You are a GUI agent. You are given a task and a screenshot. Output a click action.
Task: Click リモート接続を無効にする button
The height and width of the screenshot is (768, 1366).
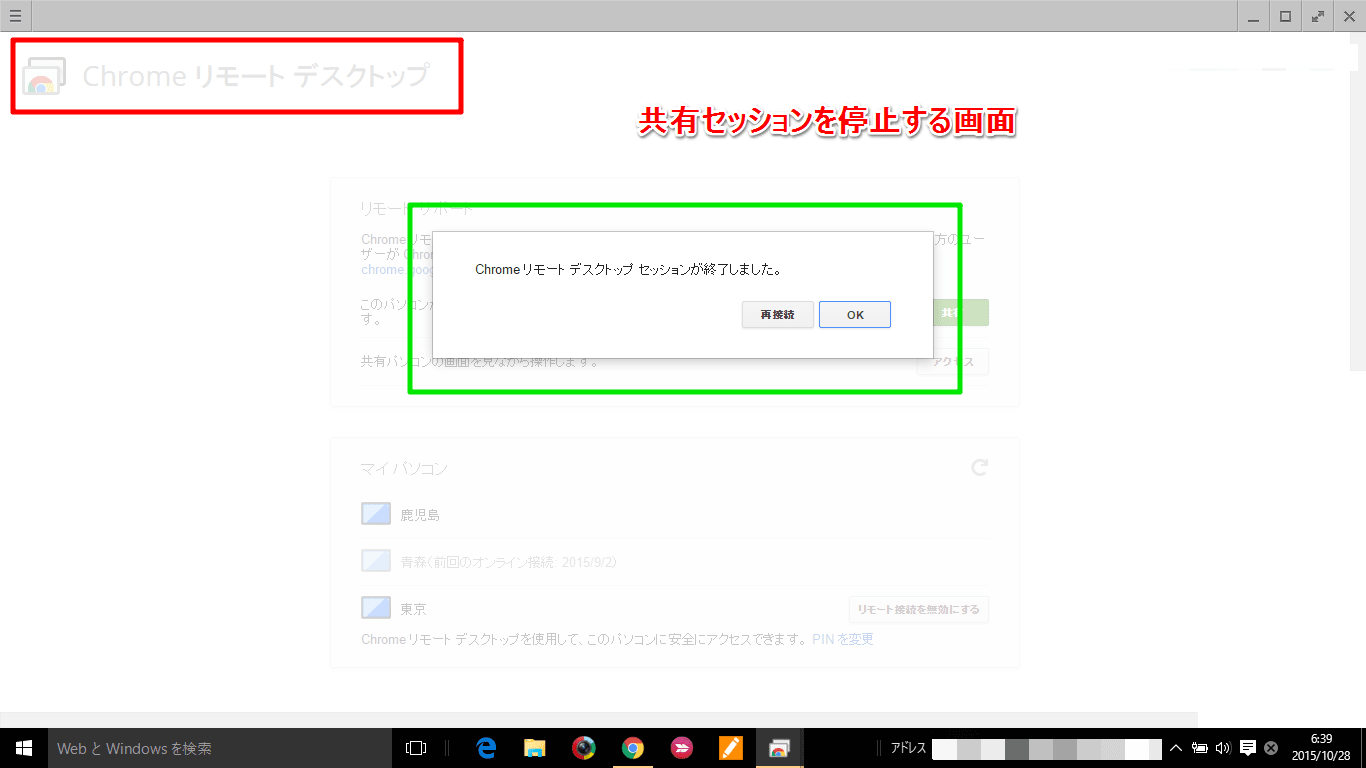(x=918, y=609)
